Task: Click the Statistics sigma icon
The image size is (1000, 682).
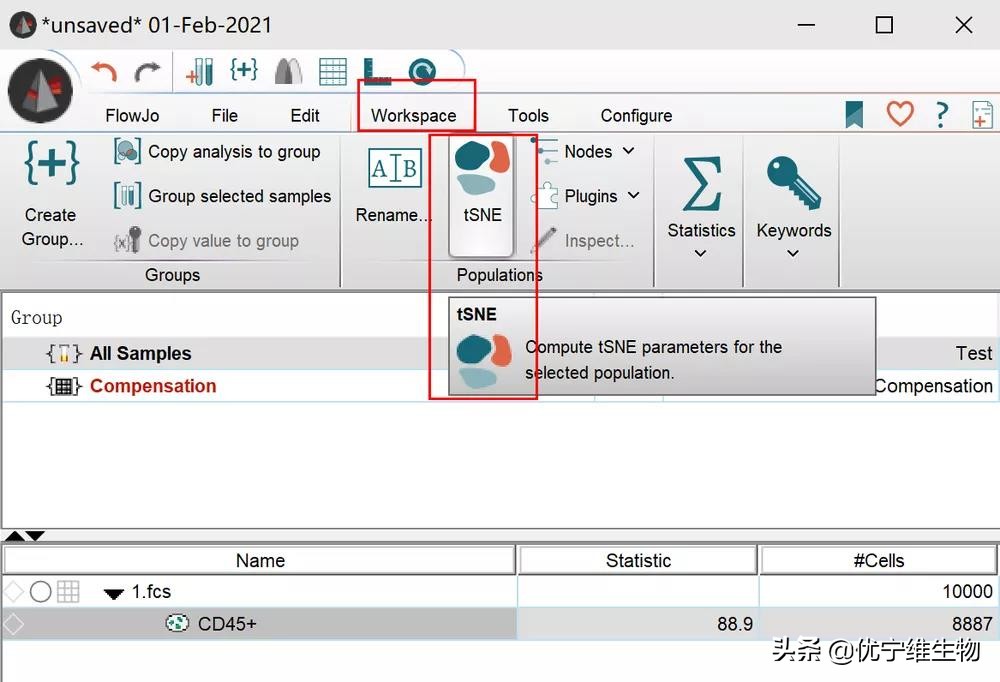Action: [702, 184]
